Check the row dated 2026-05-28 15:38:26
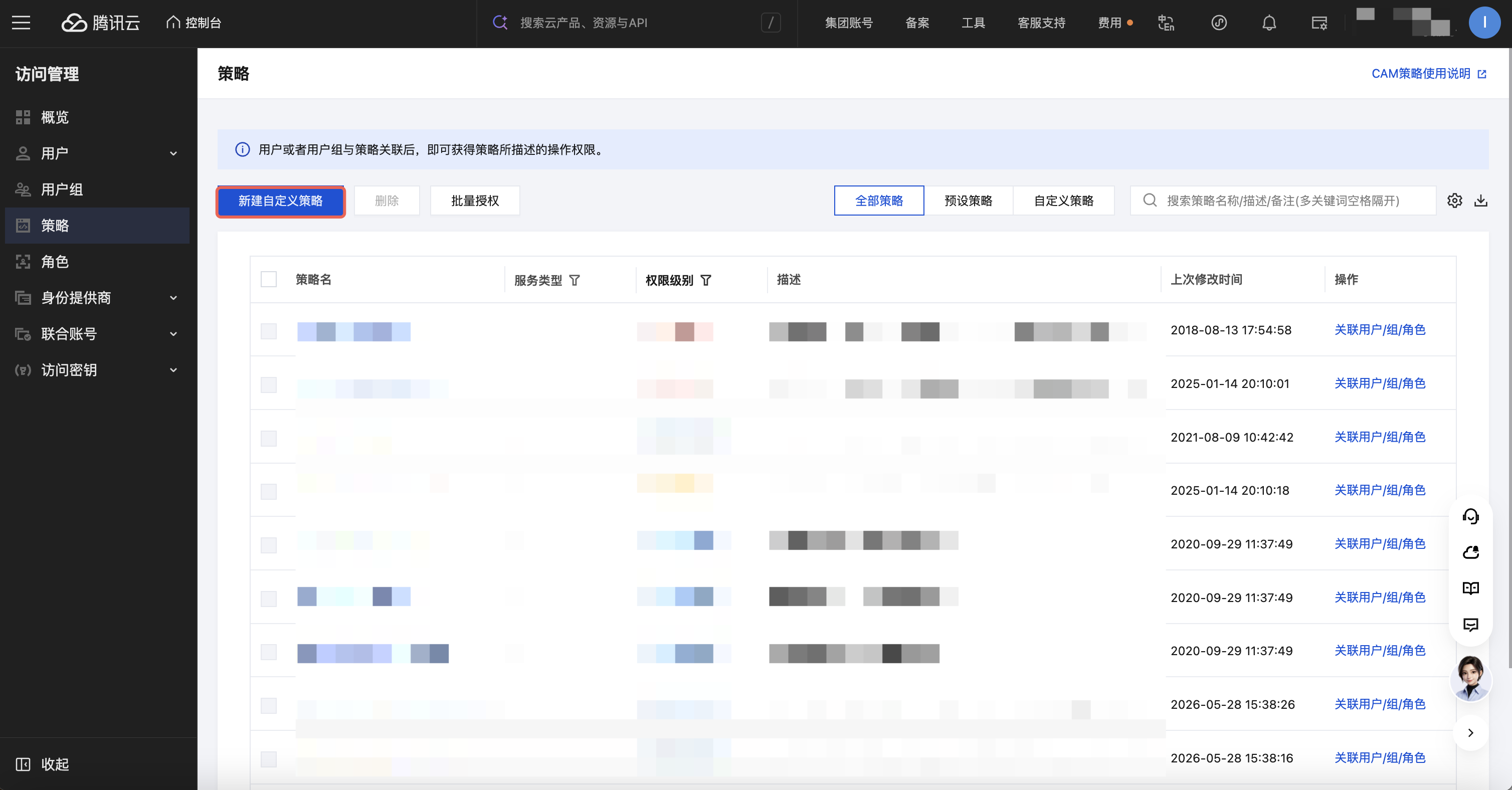The height and width of the screenshot is (790, 1512). 268,705
